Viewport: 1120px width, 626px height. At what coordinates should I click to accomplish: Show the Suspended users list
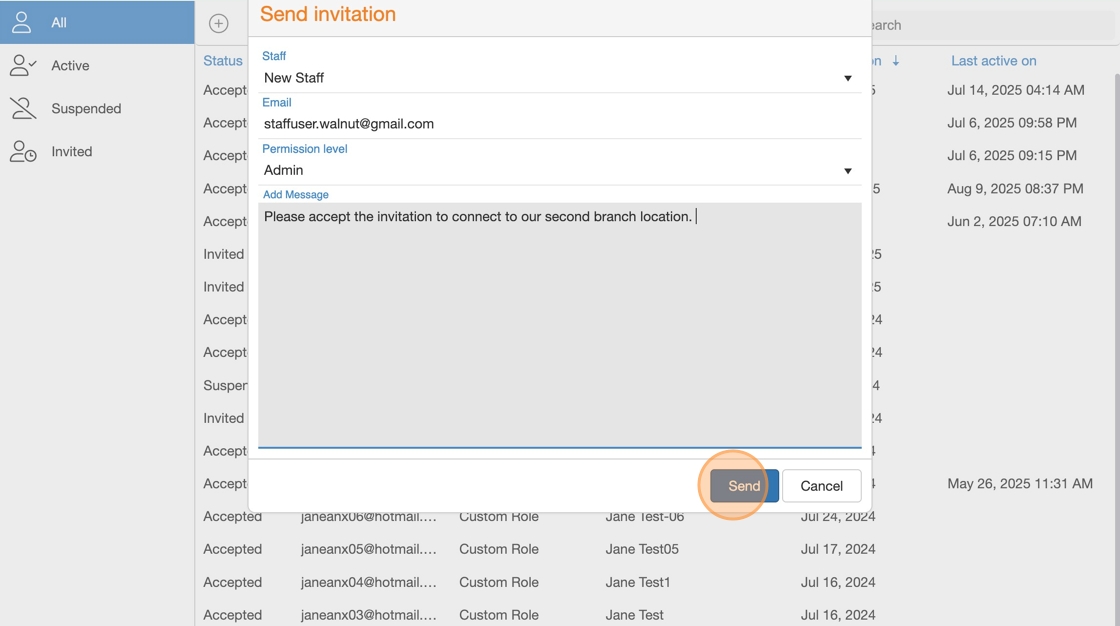coord(86,109)
